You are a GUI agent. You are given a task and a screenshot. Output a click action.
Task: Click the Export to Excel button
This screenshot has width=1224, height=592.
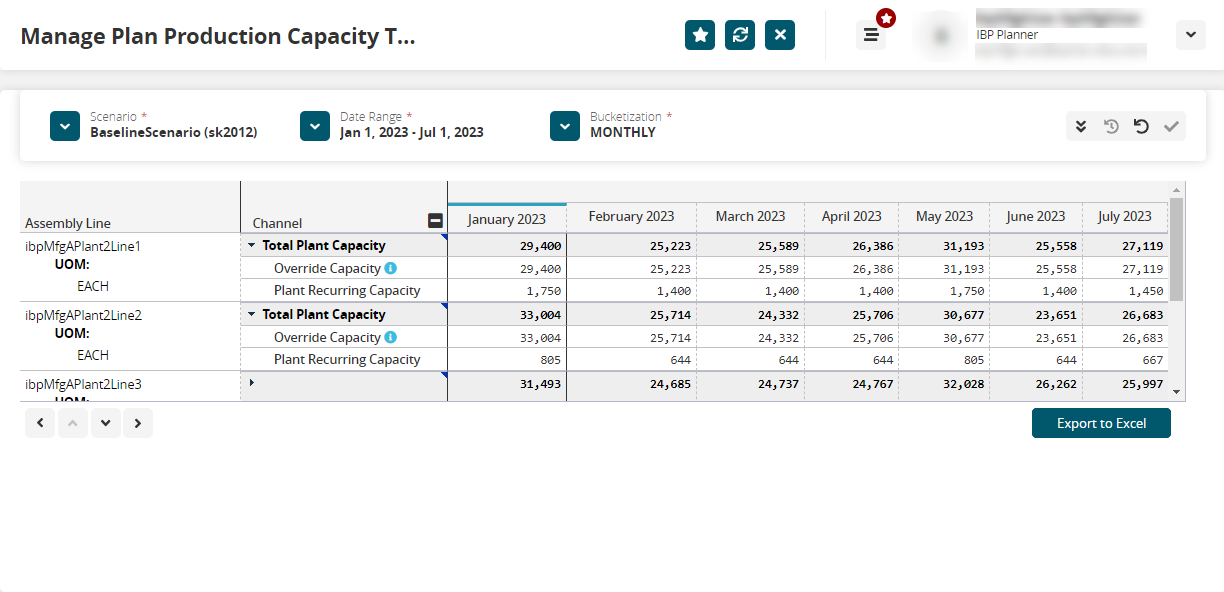point(1101,423)
